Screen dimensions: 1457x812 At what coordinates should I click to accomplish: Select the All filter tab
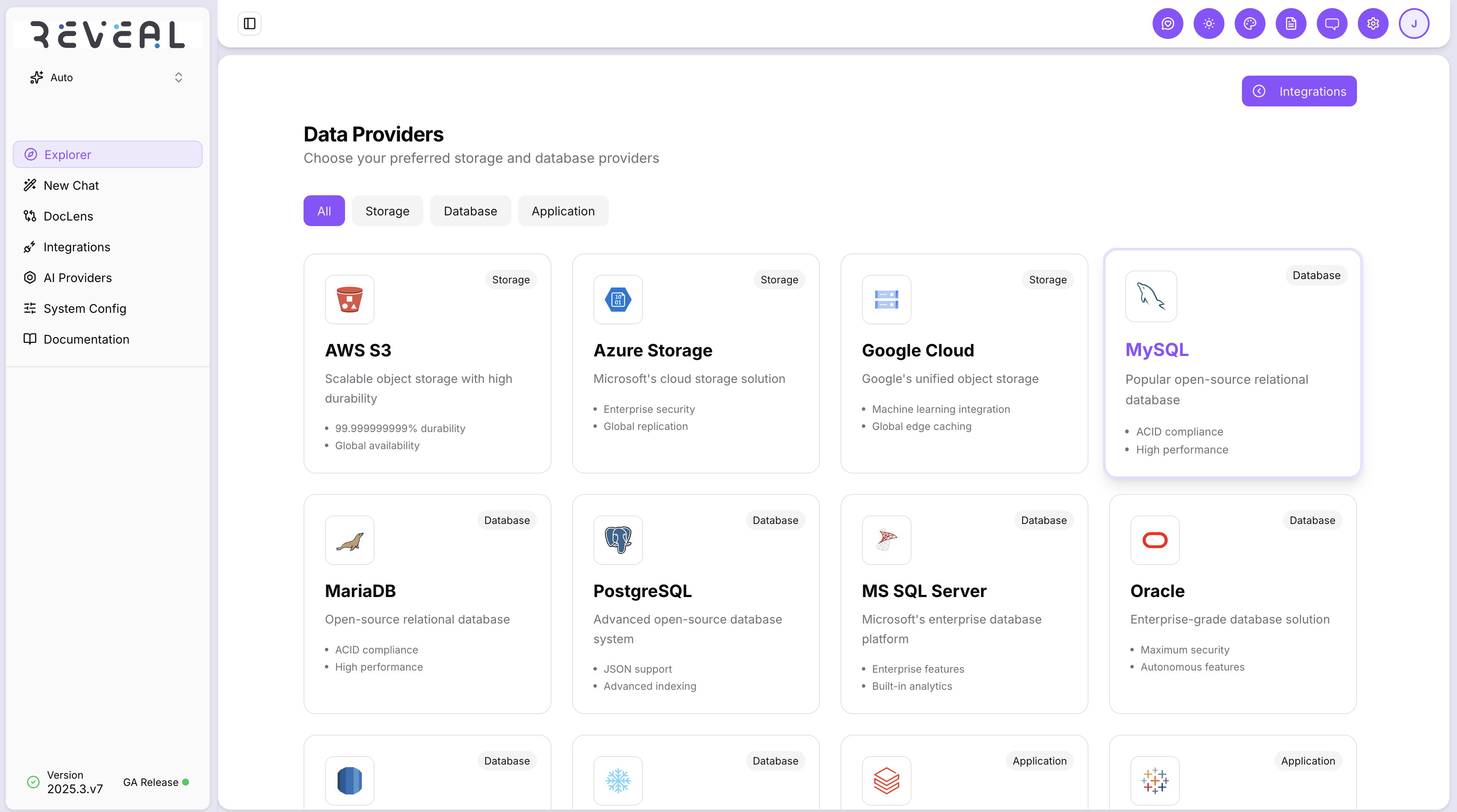click(324, 211)
